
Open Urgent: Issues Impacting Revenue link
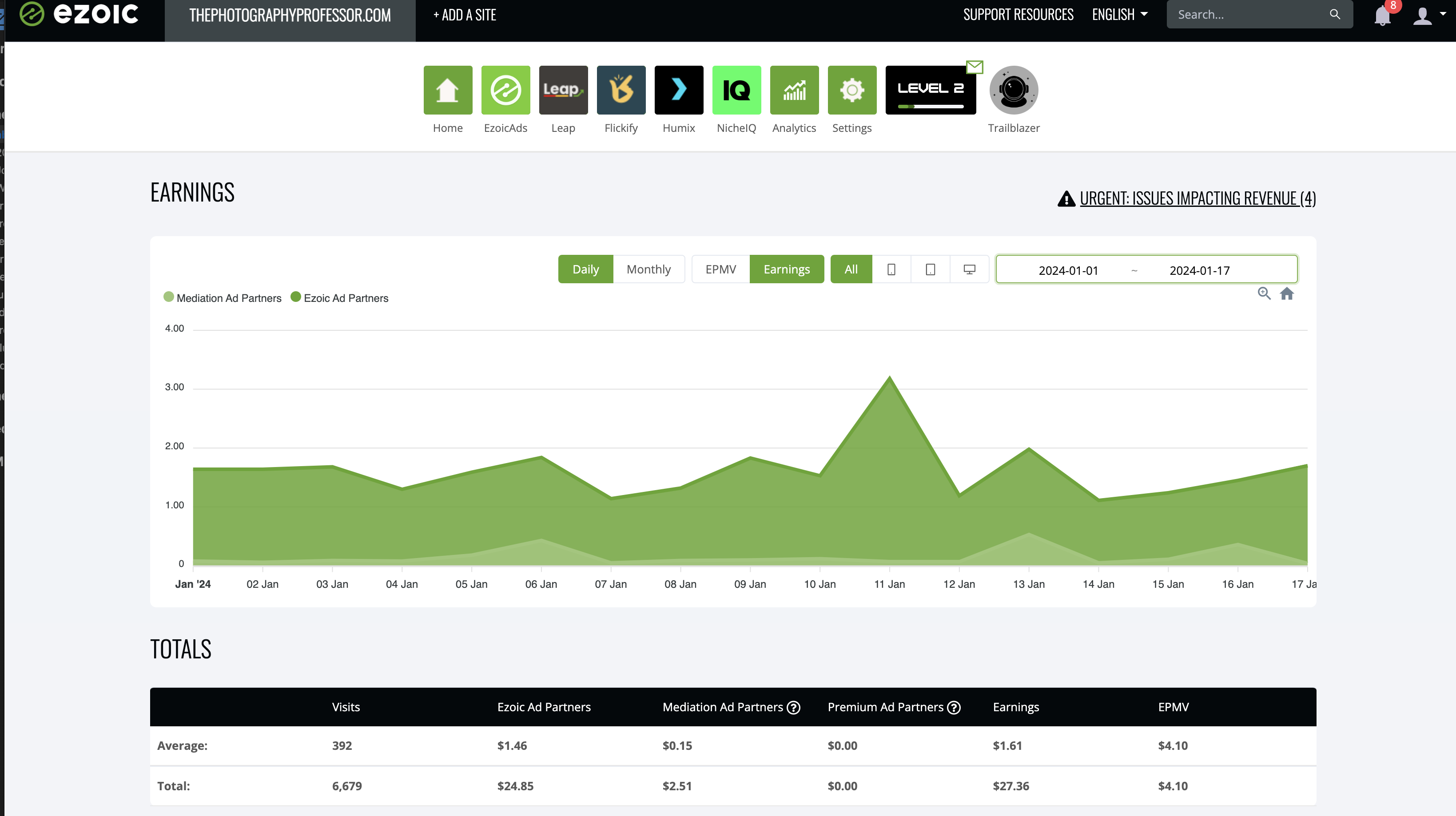point(1197,198)
